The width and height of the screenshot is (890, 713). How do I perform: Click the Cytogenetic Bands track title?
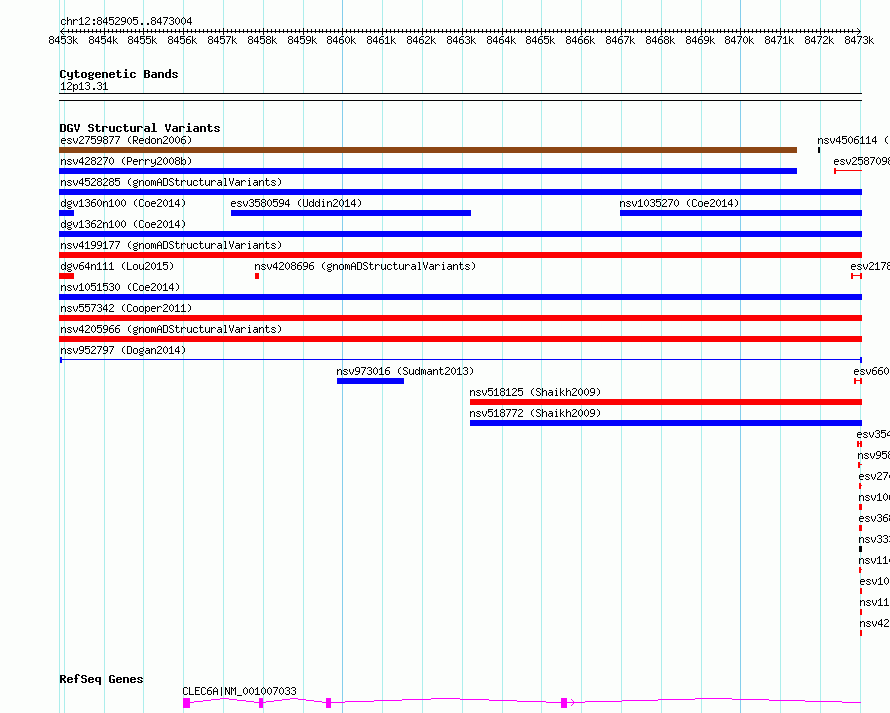(x=118, y=74)
